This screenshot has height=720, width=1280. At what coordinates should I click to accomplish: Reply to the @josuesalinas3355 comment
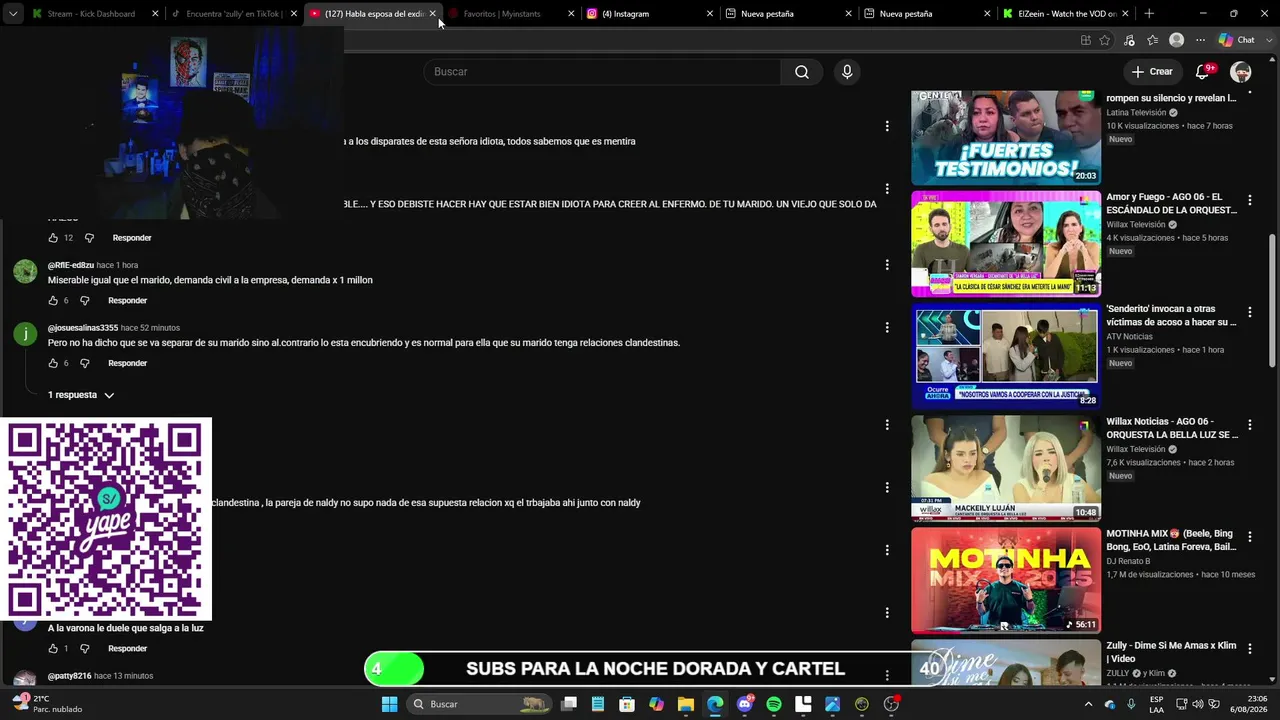(x=127, y=363)
